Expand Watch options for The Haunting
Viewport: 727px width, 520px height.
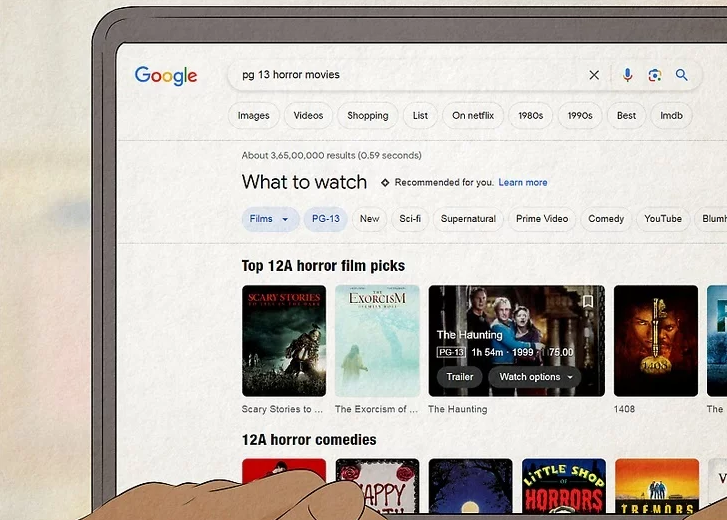pyautogui.click(x=536, y=377)
